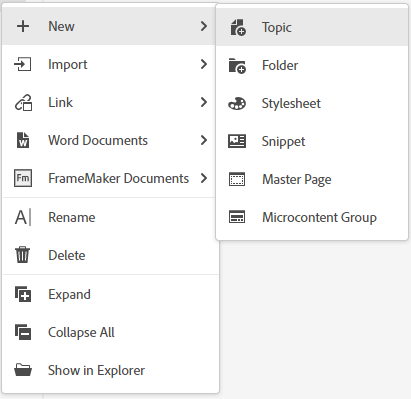The height and width of the screenshot is (399, 411).
Task: Click the Rename text cursor icon
Action: coord(23,217)
